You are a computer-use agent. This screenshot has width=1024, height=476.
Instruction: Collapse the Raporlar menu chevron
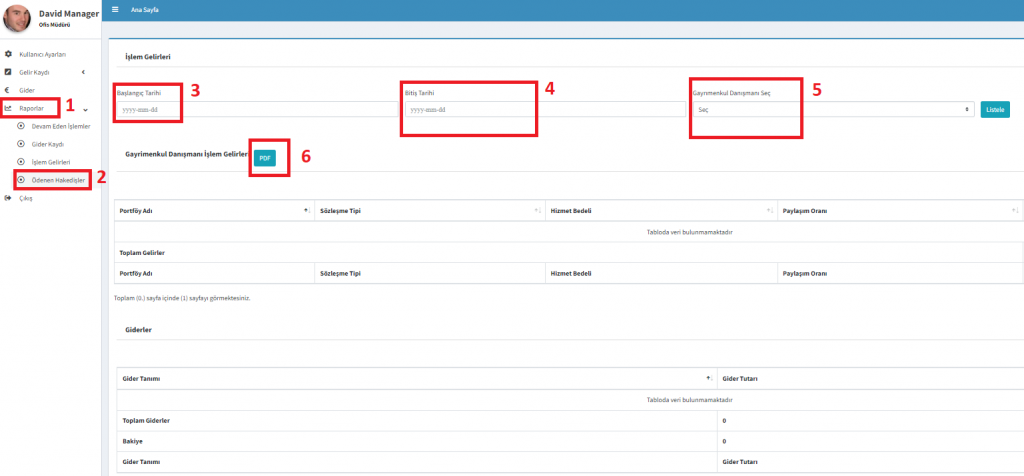point(86,109)
